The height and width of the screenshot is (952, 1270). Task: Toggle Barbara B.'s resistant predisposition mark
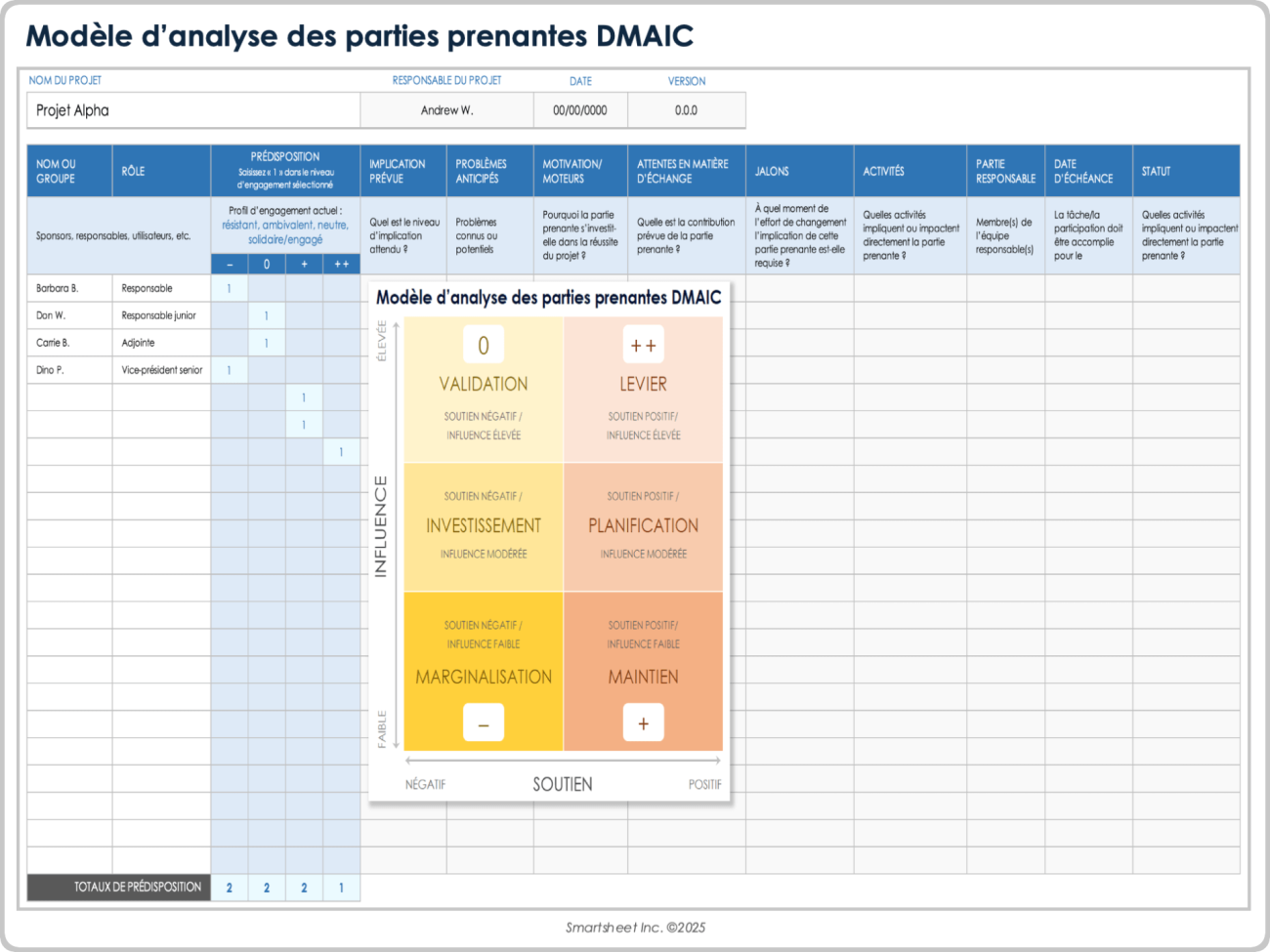click(230, 288)
